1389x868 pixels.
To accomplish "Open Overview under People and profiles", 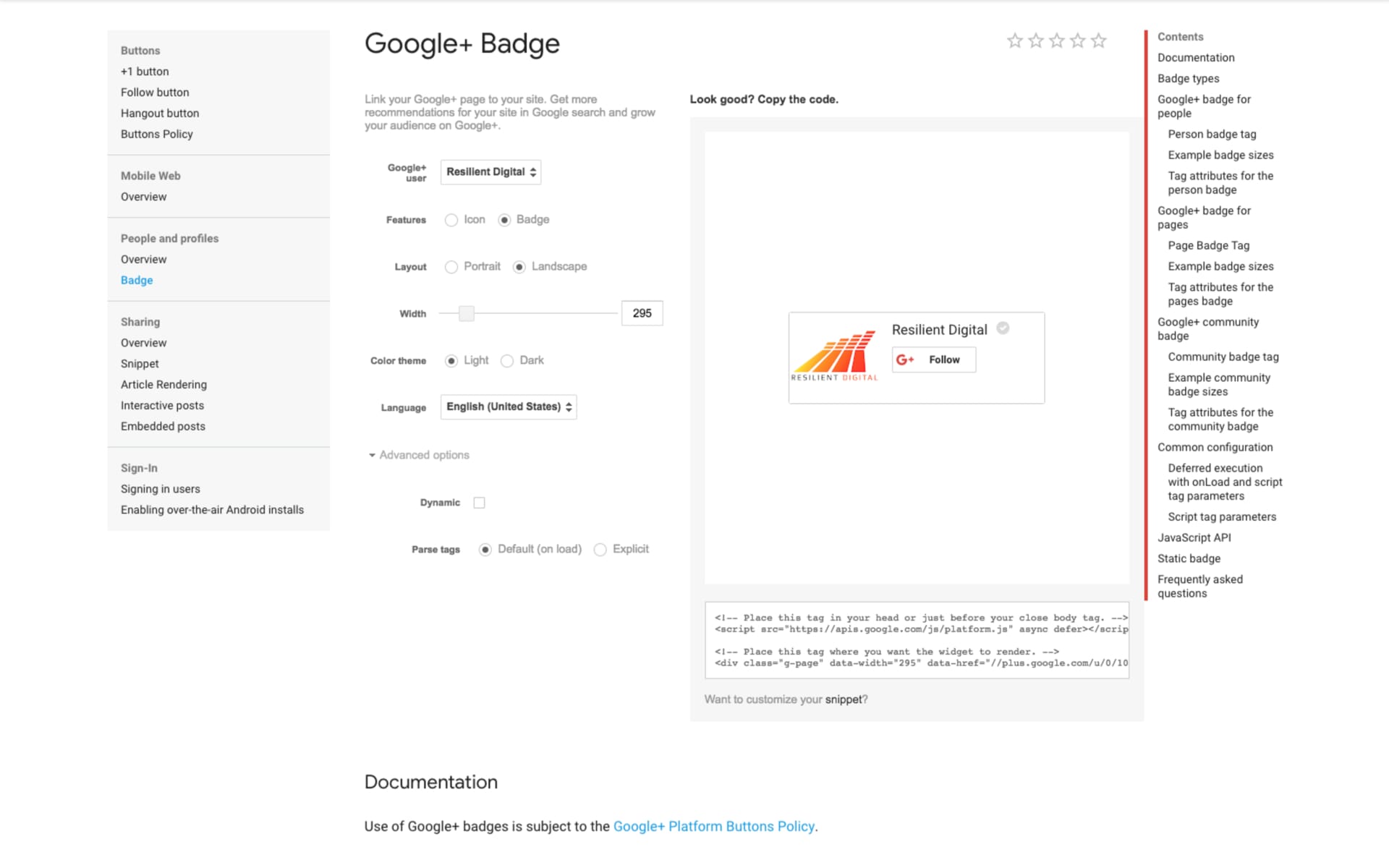I will (143, 260).
